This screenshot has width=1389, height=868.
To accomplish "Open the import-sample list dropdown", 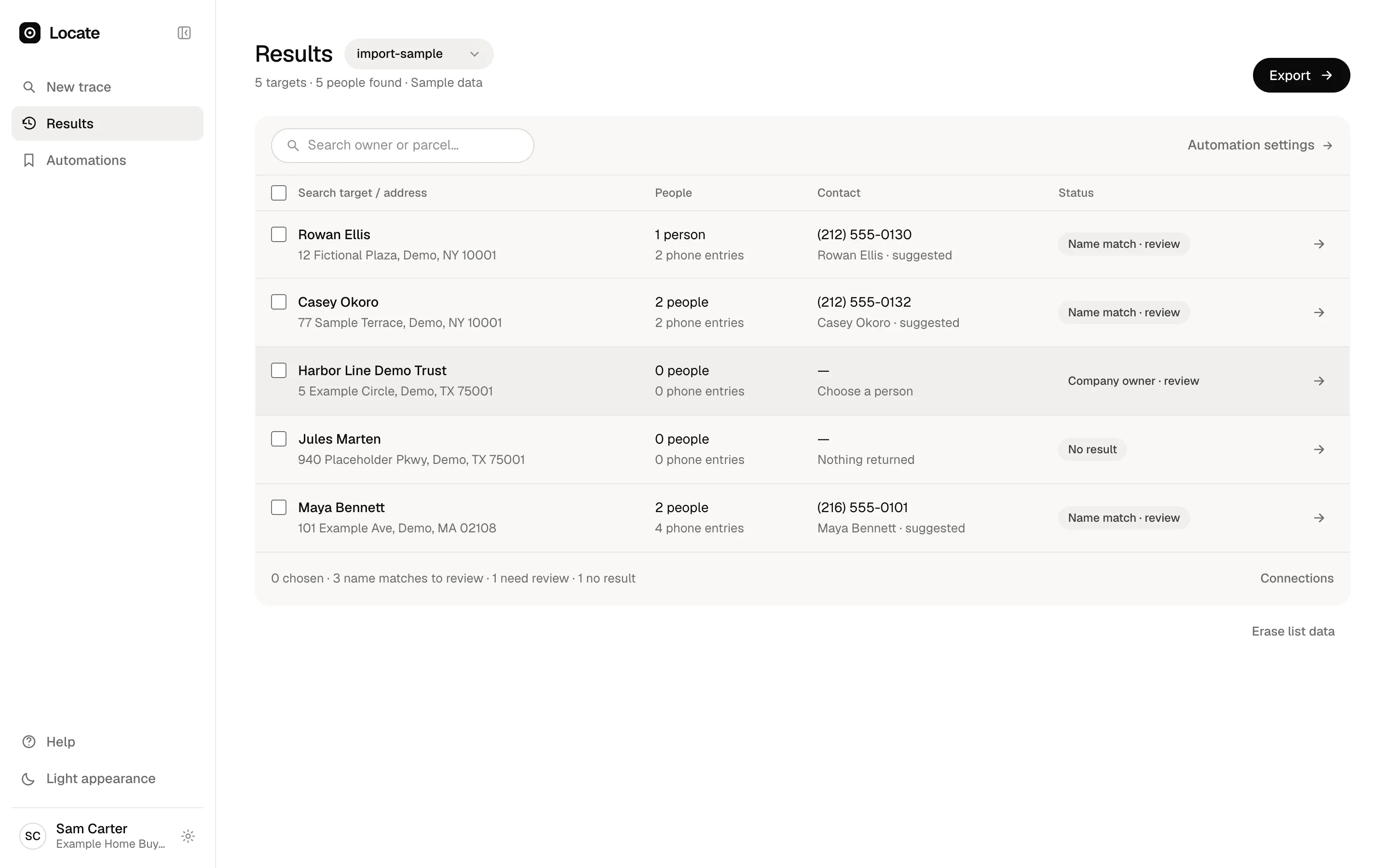I will (x=419, y=54).
